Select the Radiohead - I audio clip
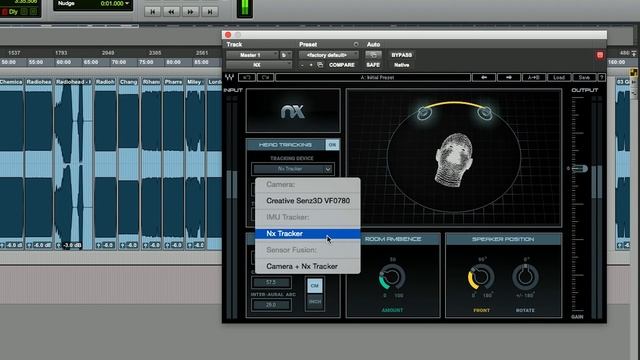 point(73,163)
